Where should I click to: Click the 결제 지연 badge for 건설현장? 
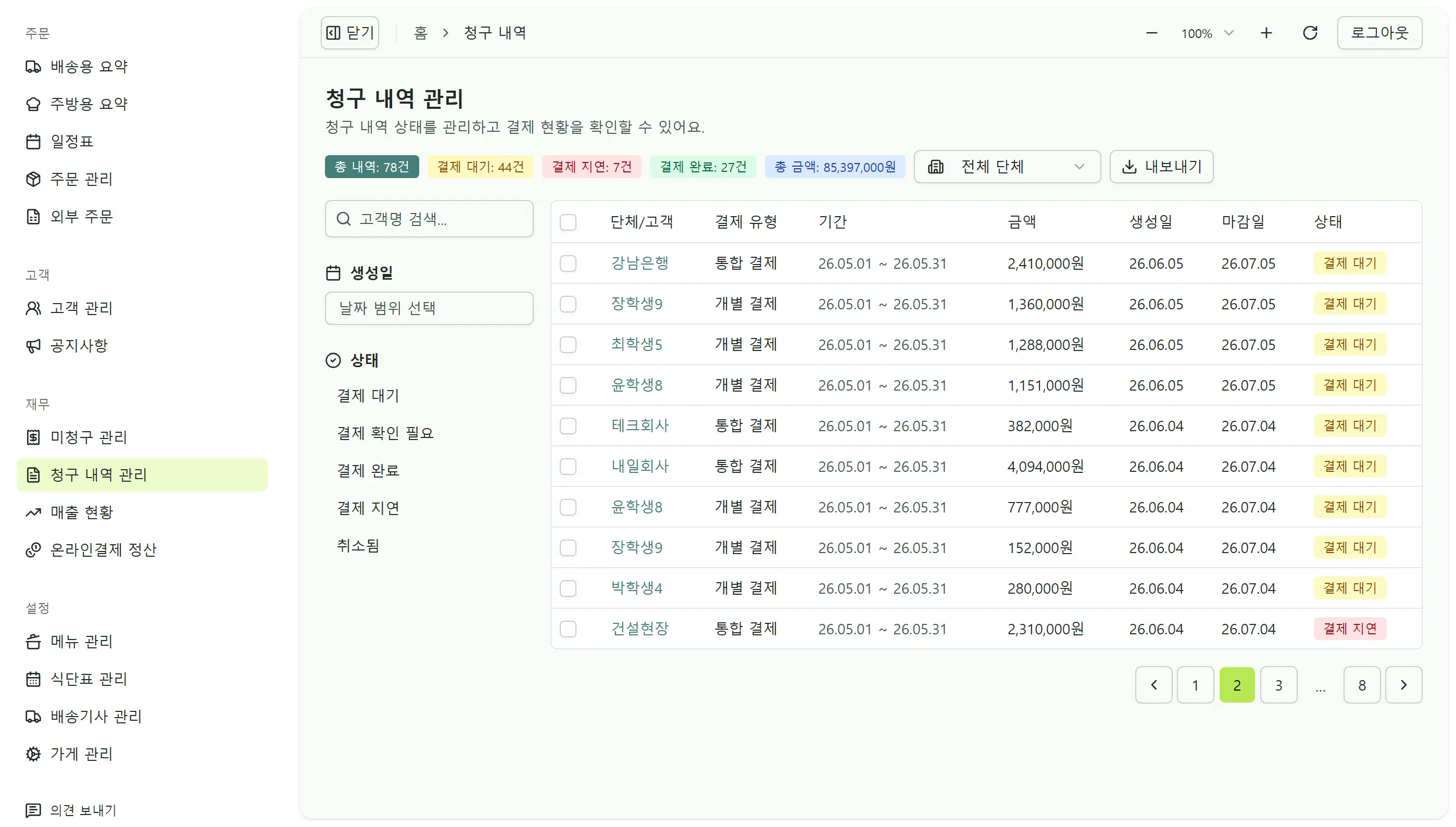[x=1350, y=629]
